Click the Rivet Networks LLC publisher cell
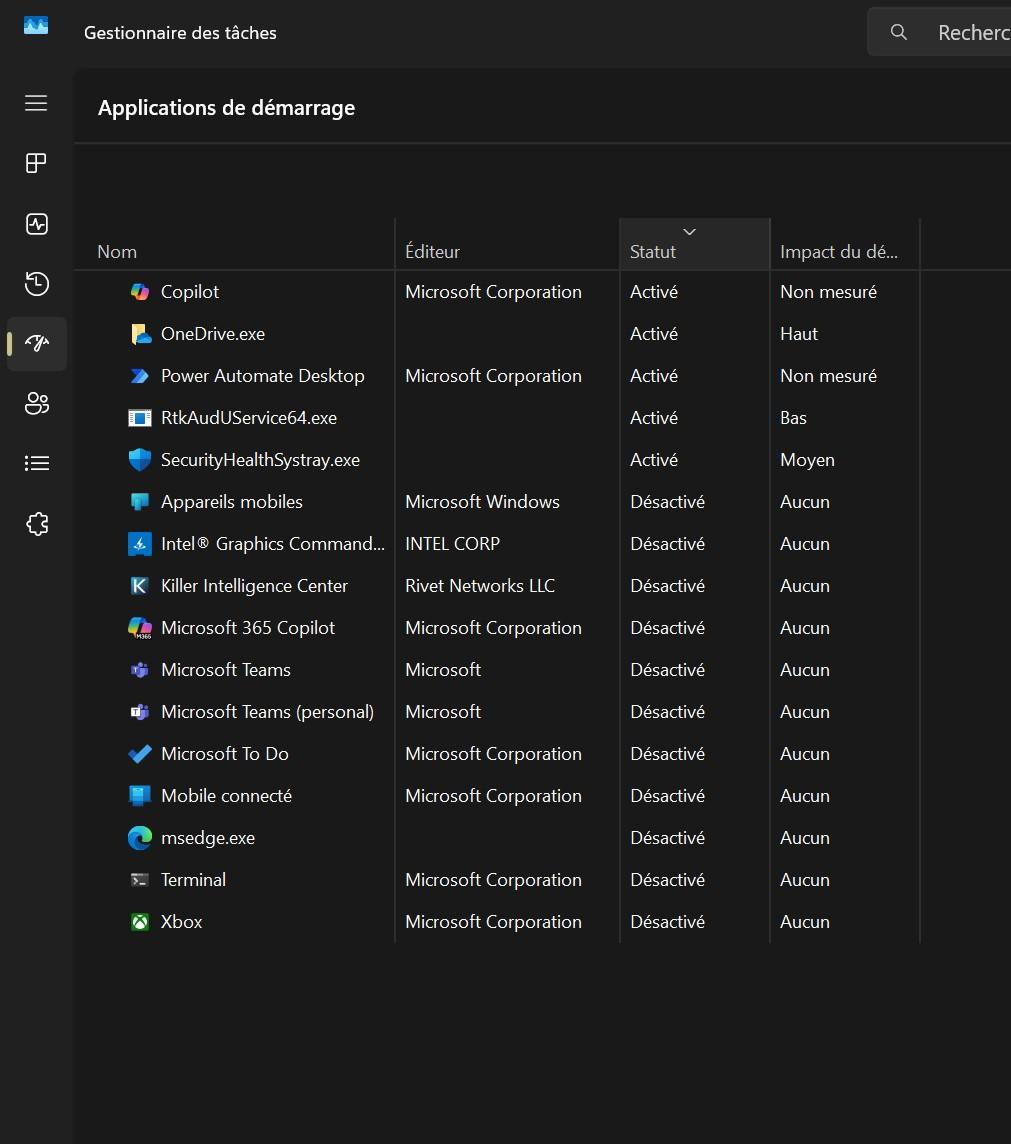The width and height of the screenshot is (1011, 1144). [x=480, y=586]
